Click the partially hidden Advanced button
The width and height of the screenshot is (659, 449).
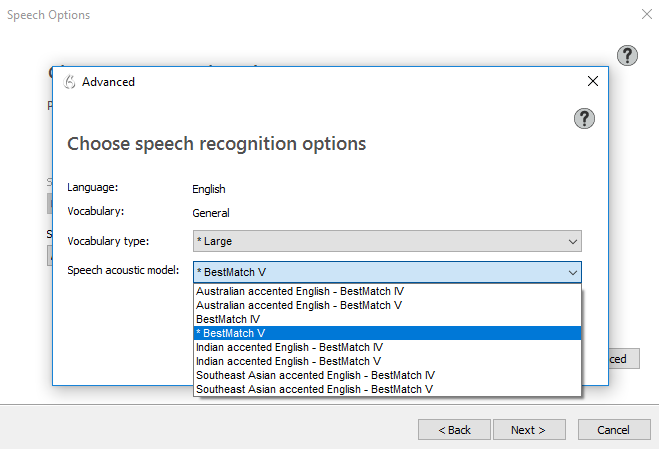click(619, 359)
